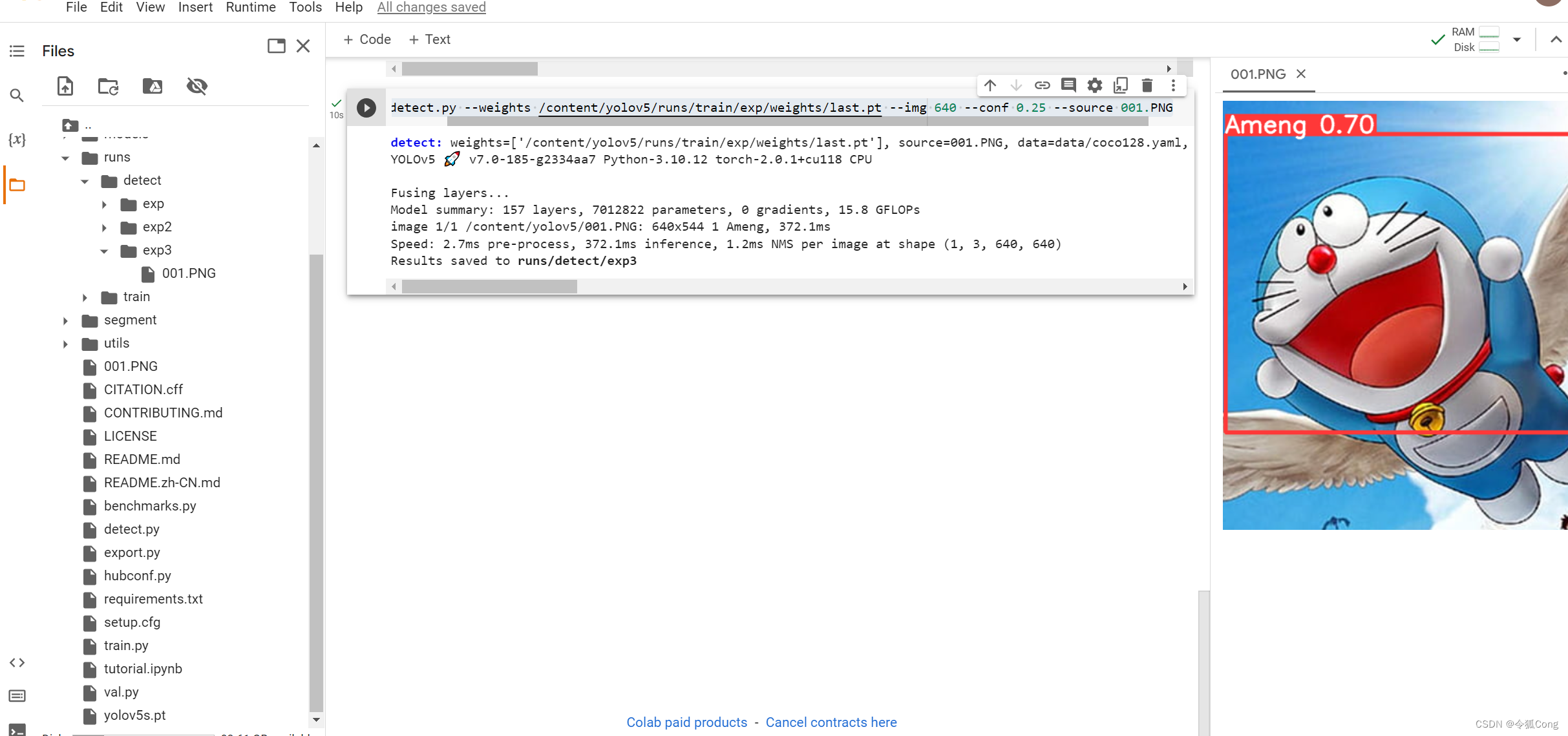
Task: Expand the utils folder
Action: click(x=65, y=344)
